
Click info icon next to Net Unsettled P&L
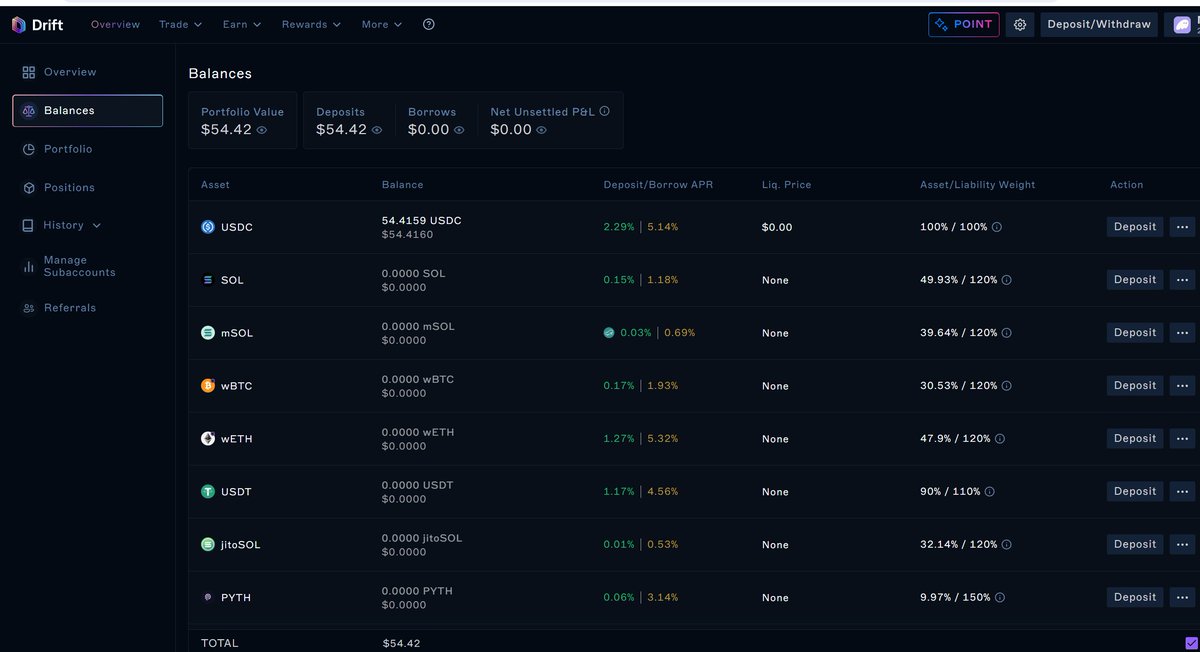604,112
